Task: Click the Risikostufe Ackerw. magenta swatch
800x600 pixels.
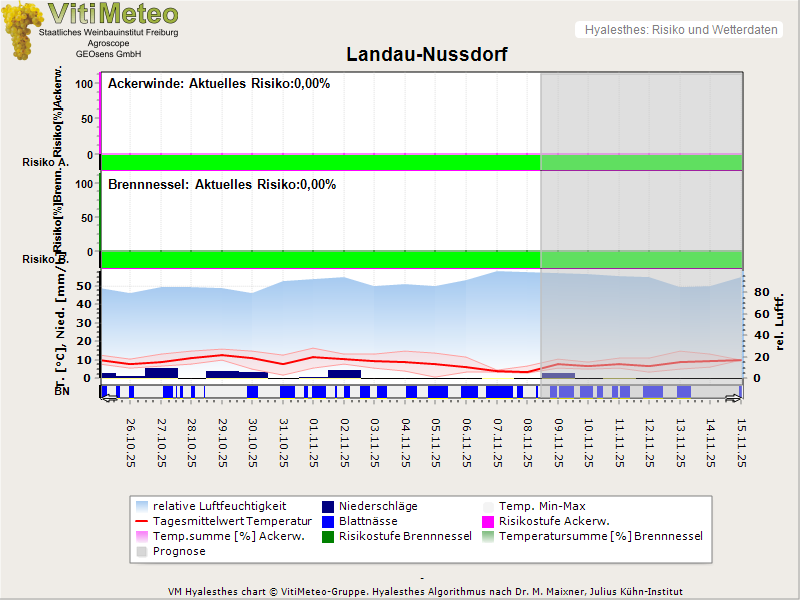Action: [x=489, y=521]
